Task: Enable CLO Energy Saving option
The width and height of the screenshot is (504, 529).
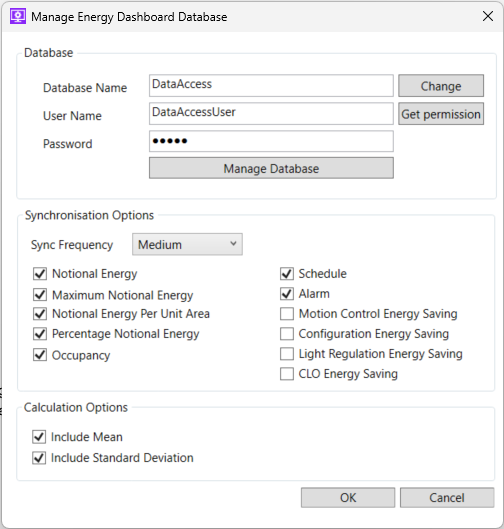Action: click(x=287, y=374)
